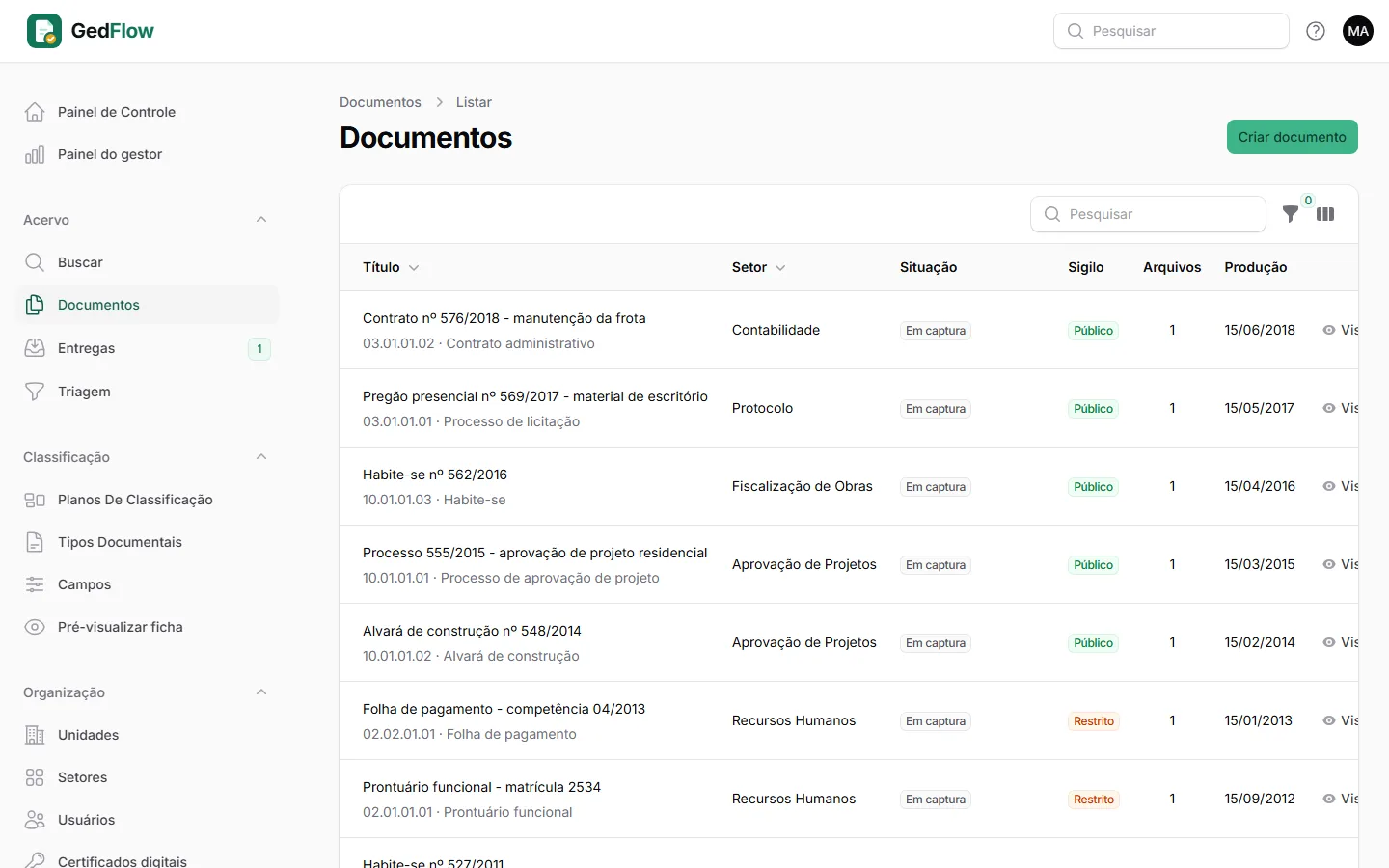The image size is (1389, 868).
Task: Focus the table Pesquisar search field
Action: click(x=1148, y=214)
